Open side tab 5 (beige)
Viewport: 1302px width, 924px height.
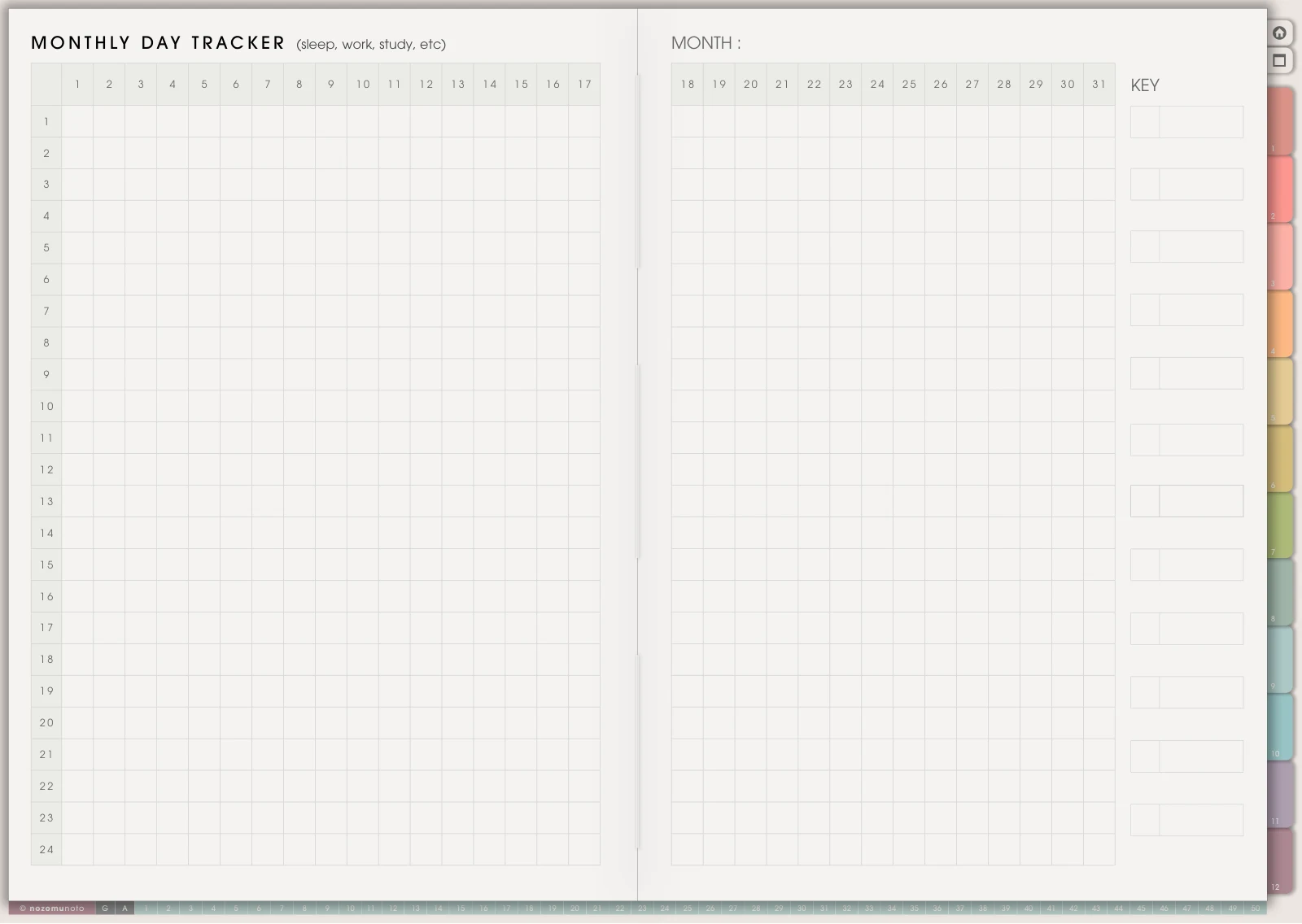pyautogui.click(x=1280, y=390)
